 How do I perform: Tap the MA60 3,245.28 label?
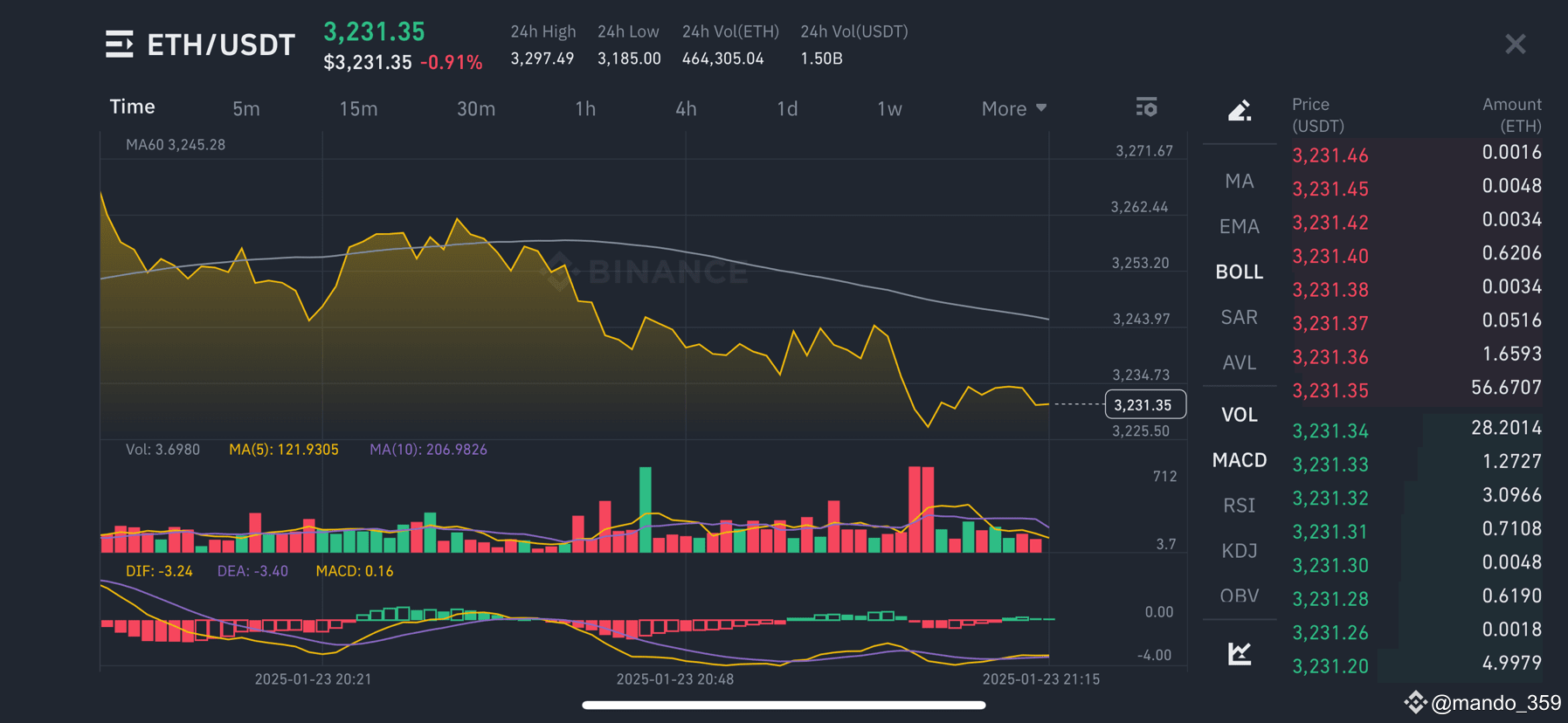[176, 145]
